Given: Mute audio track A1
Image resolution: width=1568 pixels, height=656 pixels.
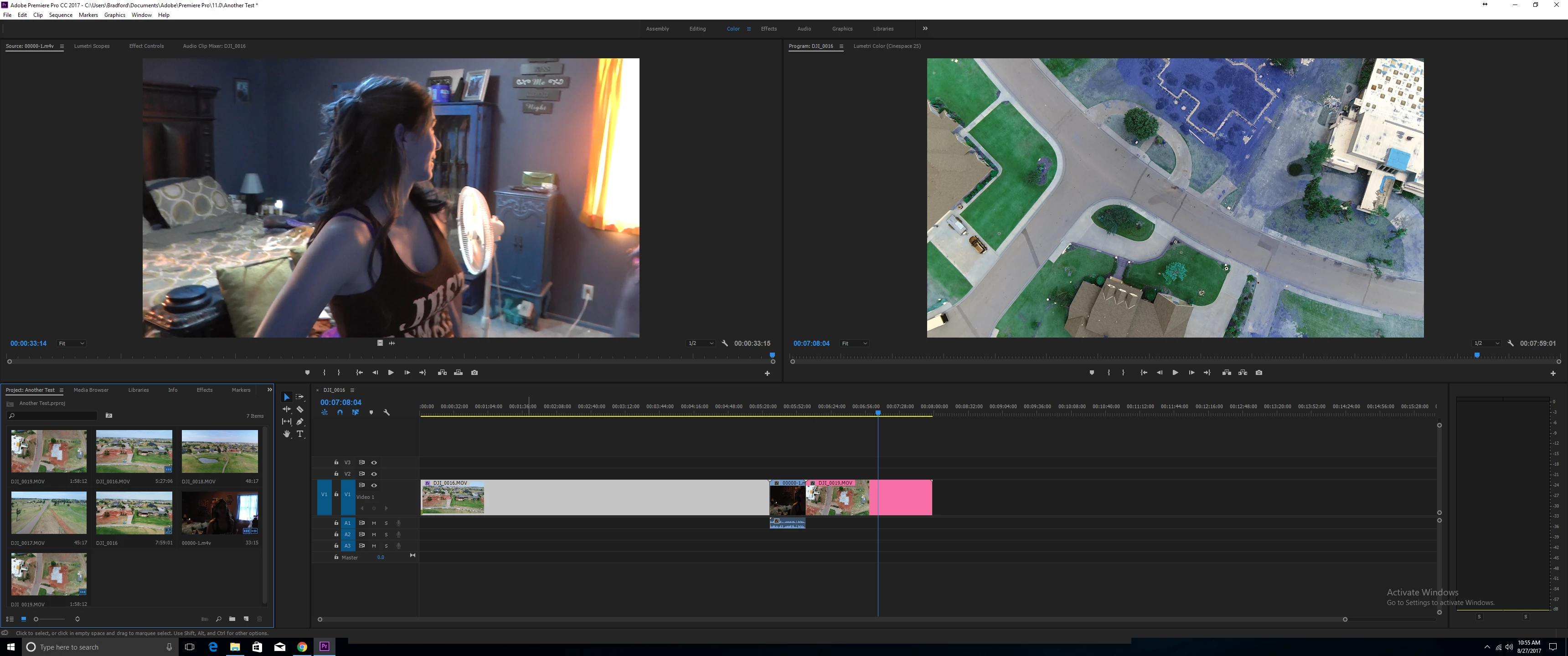Looking at the screenshot, I should point(374,523).
